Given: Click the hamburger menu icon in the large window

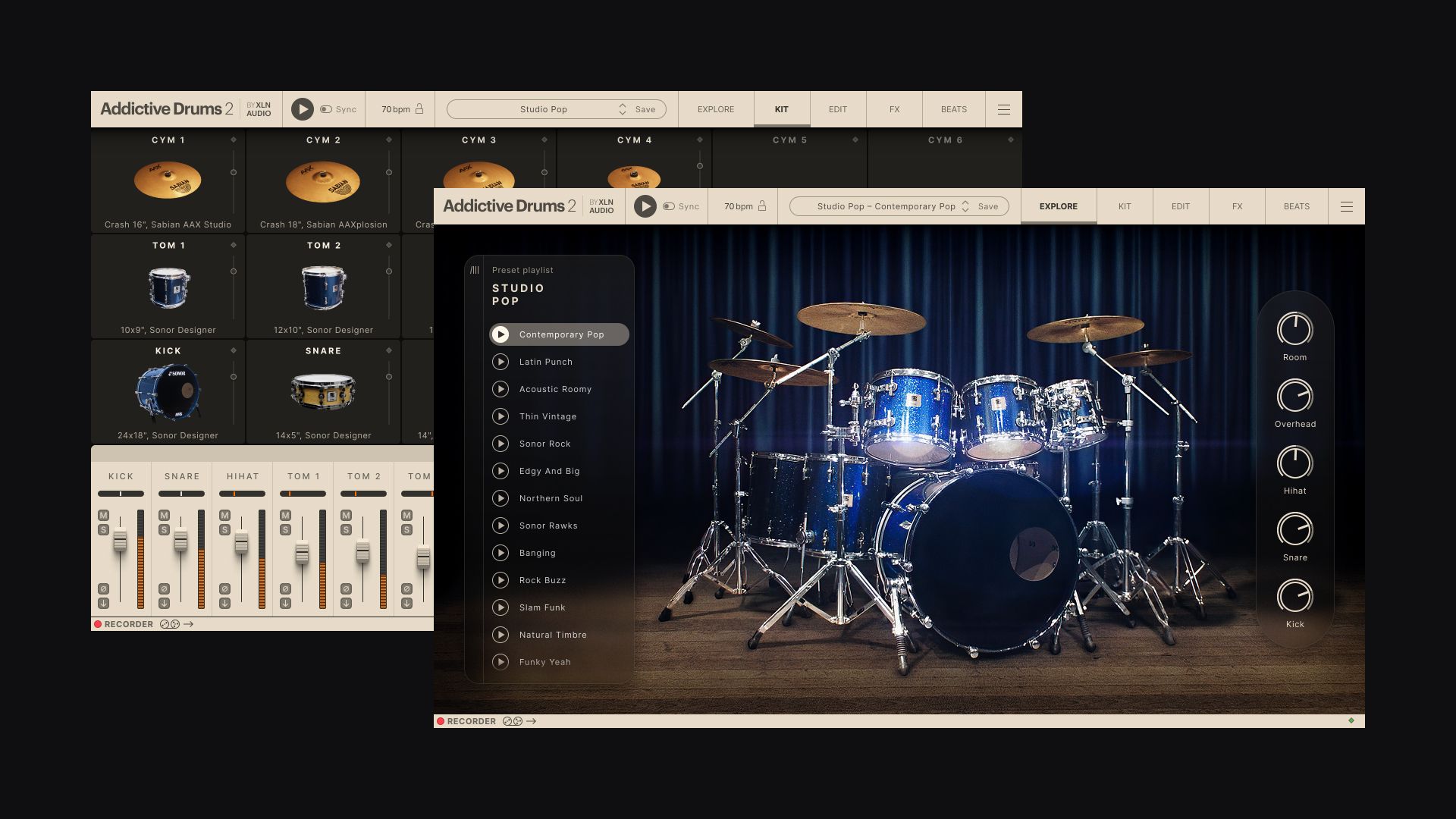Looking at the screenshot, I should pos(1347,206).
